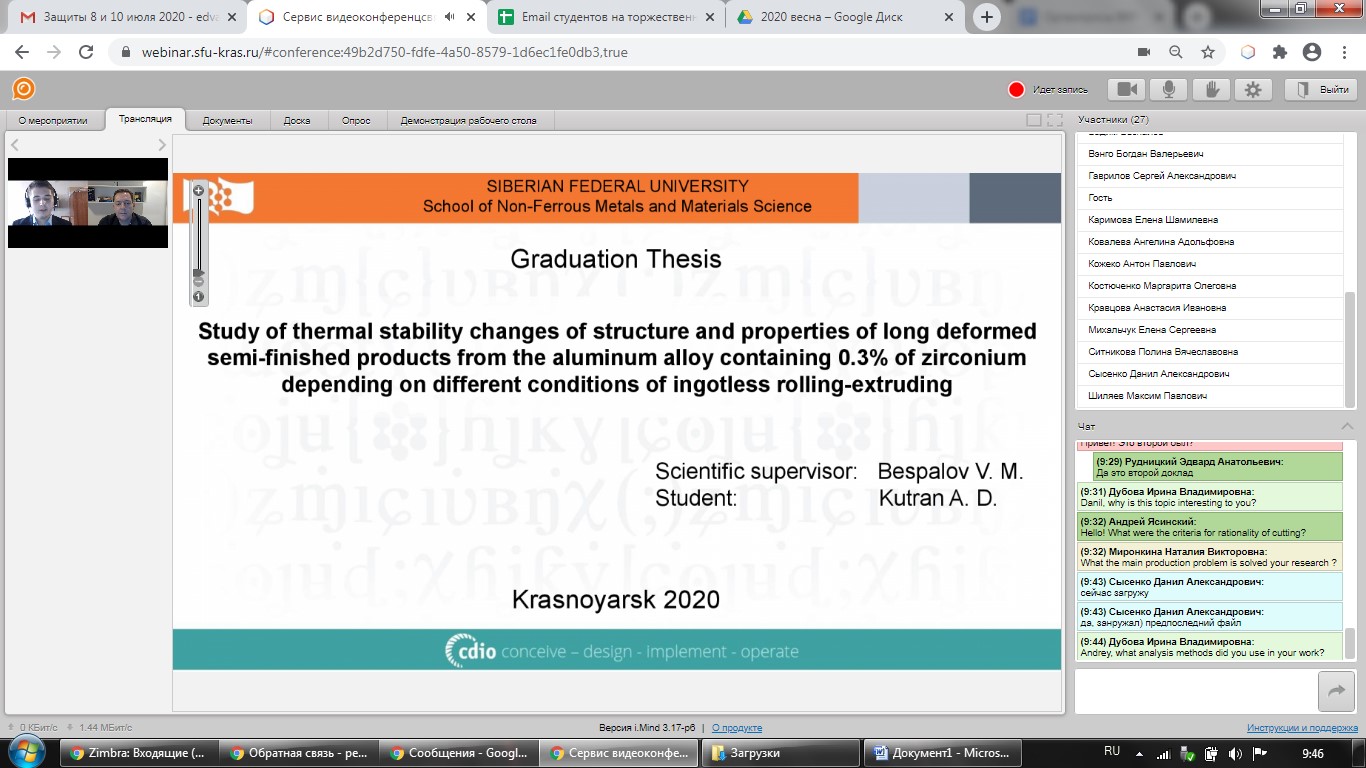Select participant Шиляев Максим Павлович

coord(1209,396)
